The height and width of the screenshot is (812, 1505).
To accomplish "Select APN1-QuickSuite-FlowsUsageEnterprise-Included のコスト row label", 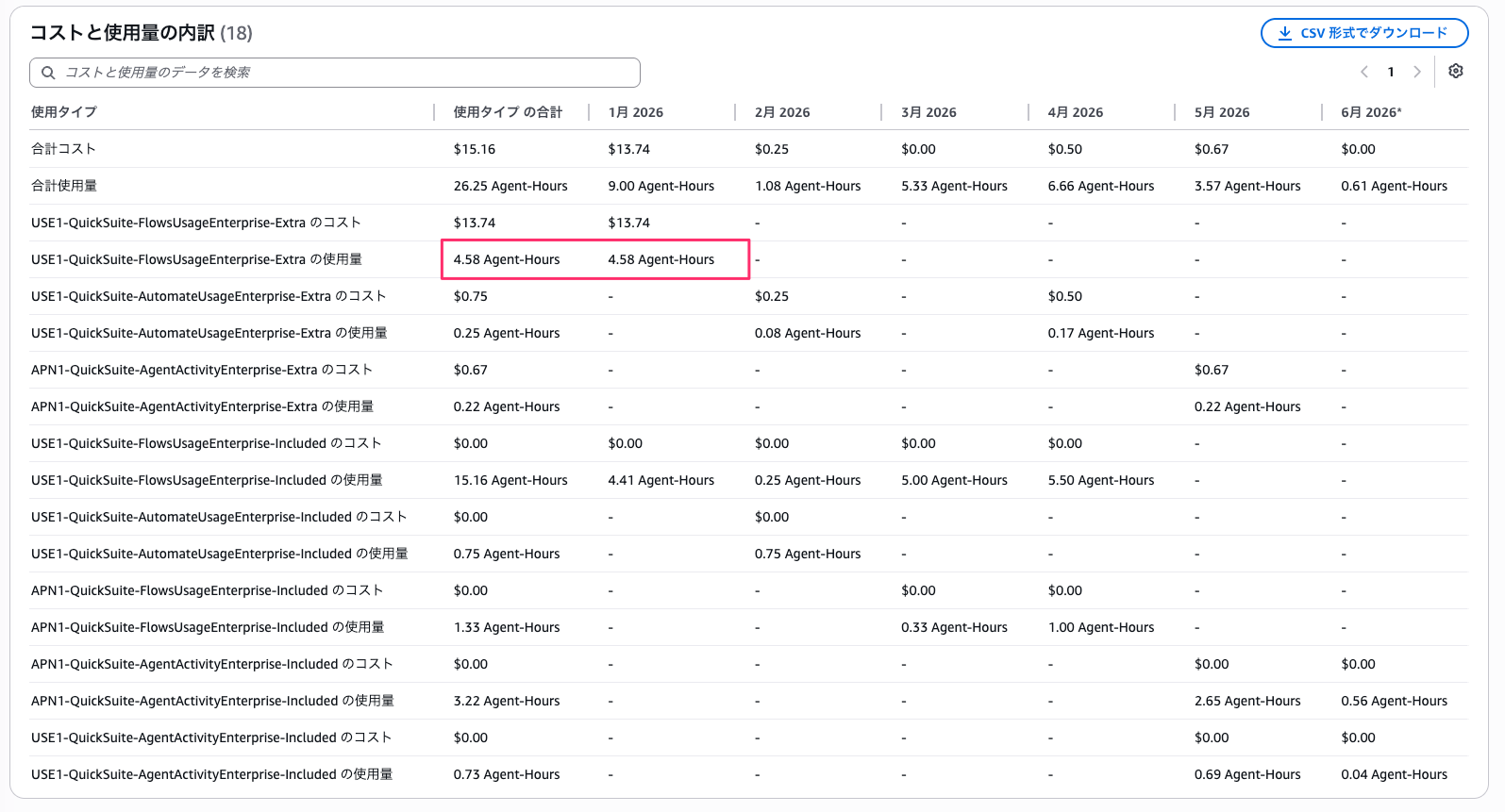I will point(208,590).
